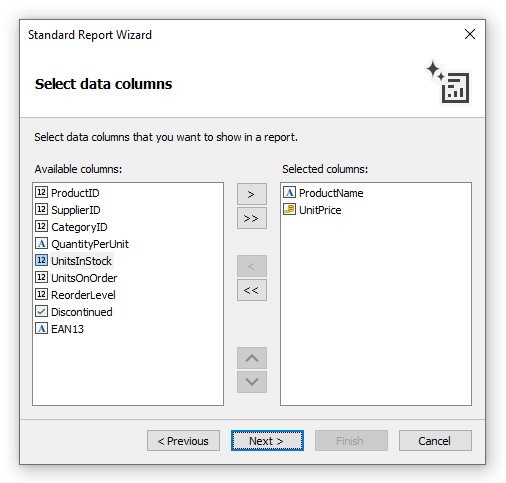
Task: Click the add selected column (>) button
Action: (x=252, y=194)
